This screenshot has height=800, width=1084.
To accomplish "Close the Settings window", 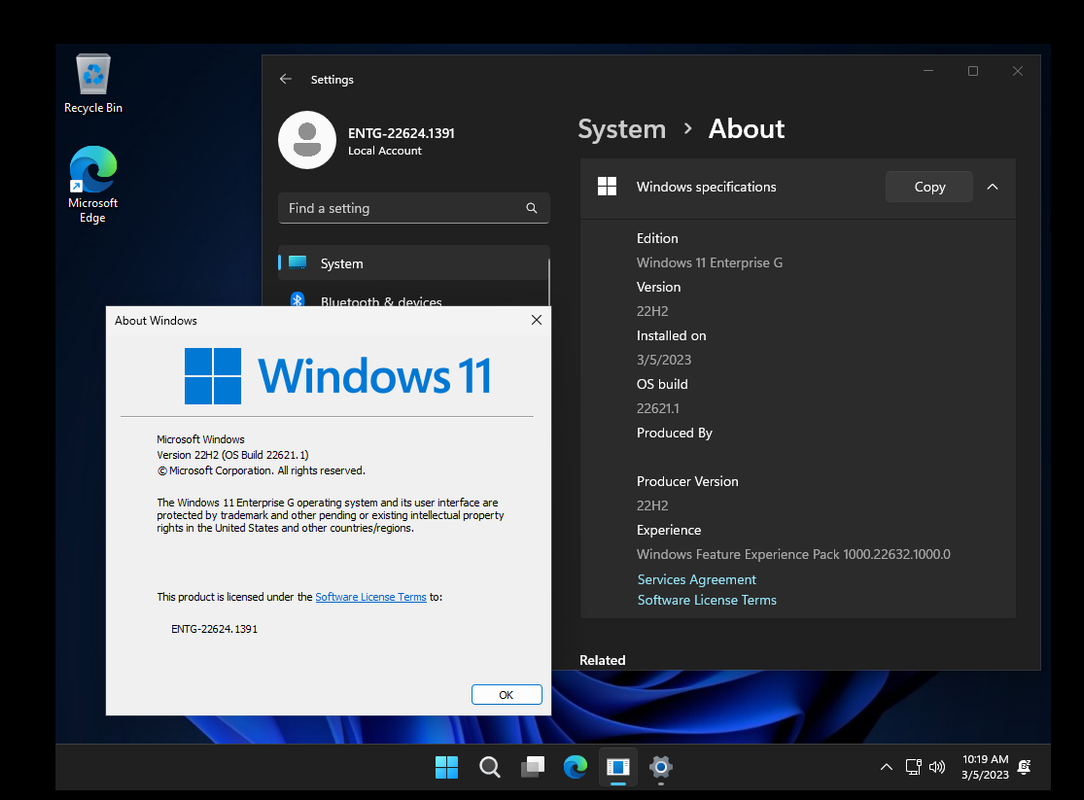I will tap(1018, 71).
